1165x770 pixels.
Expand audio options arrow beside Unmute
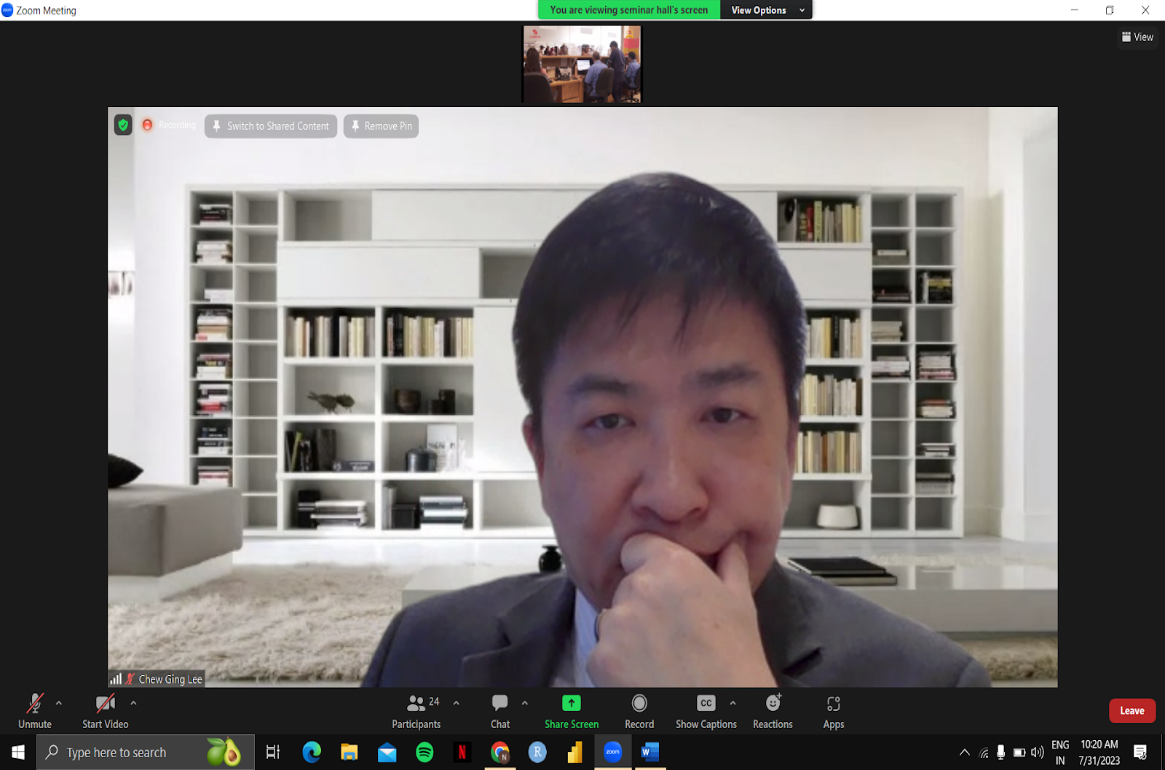click(59, 703)
